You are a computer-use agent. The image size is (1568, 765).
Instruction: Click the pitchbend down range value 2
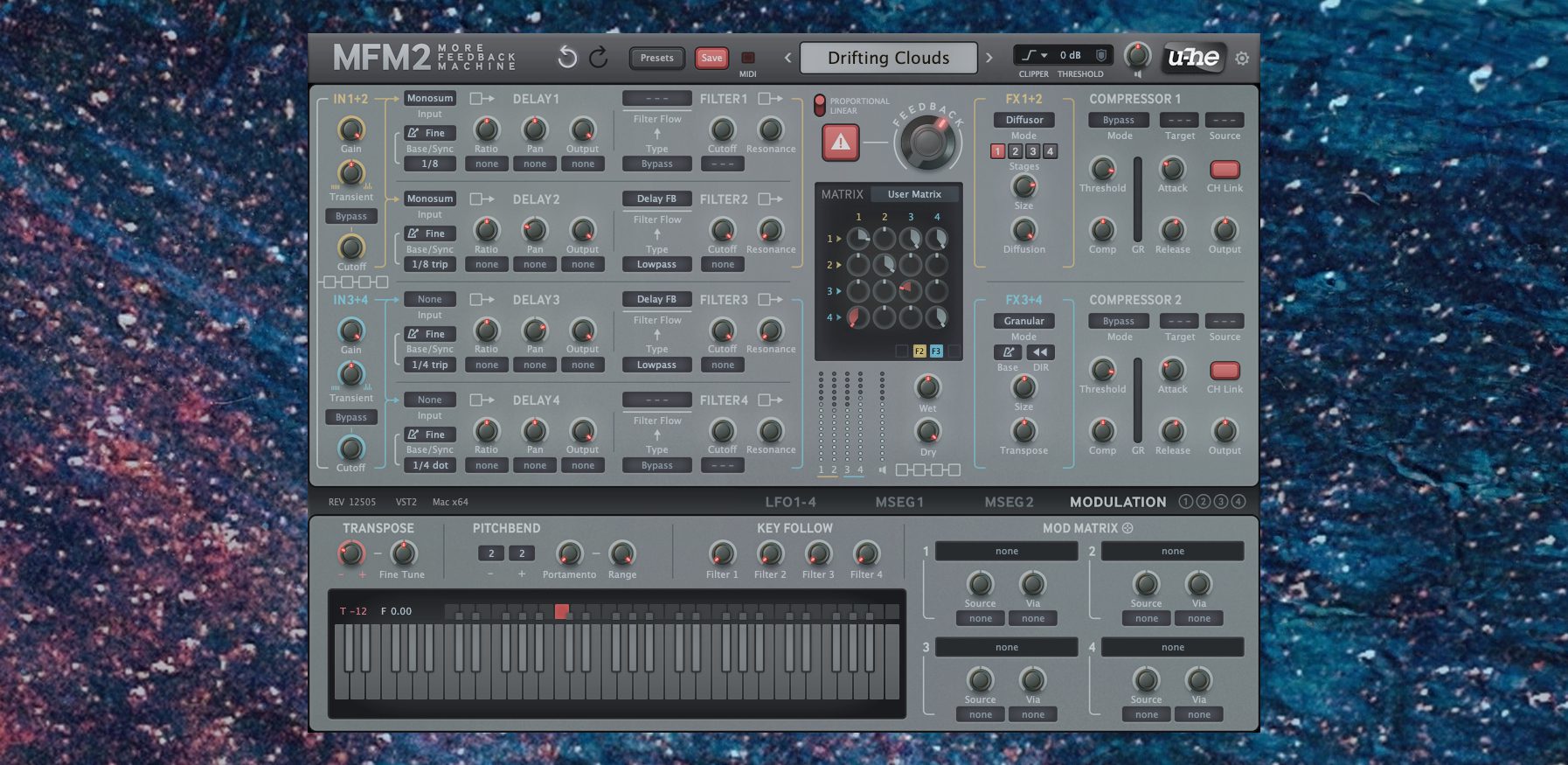click(491, 553)
